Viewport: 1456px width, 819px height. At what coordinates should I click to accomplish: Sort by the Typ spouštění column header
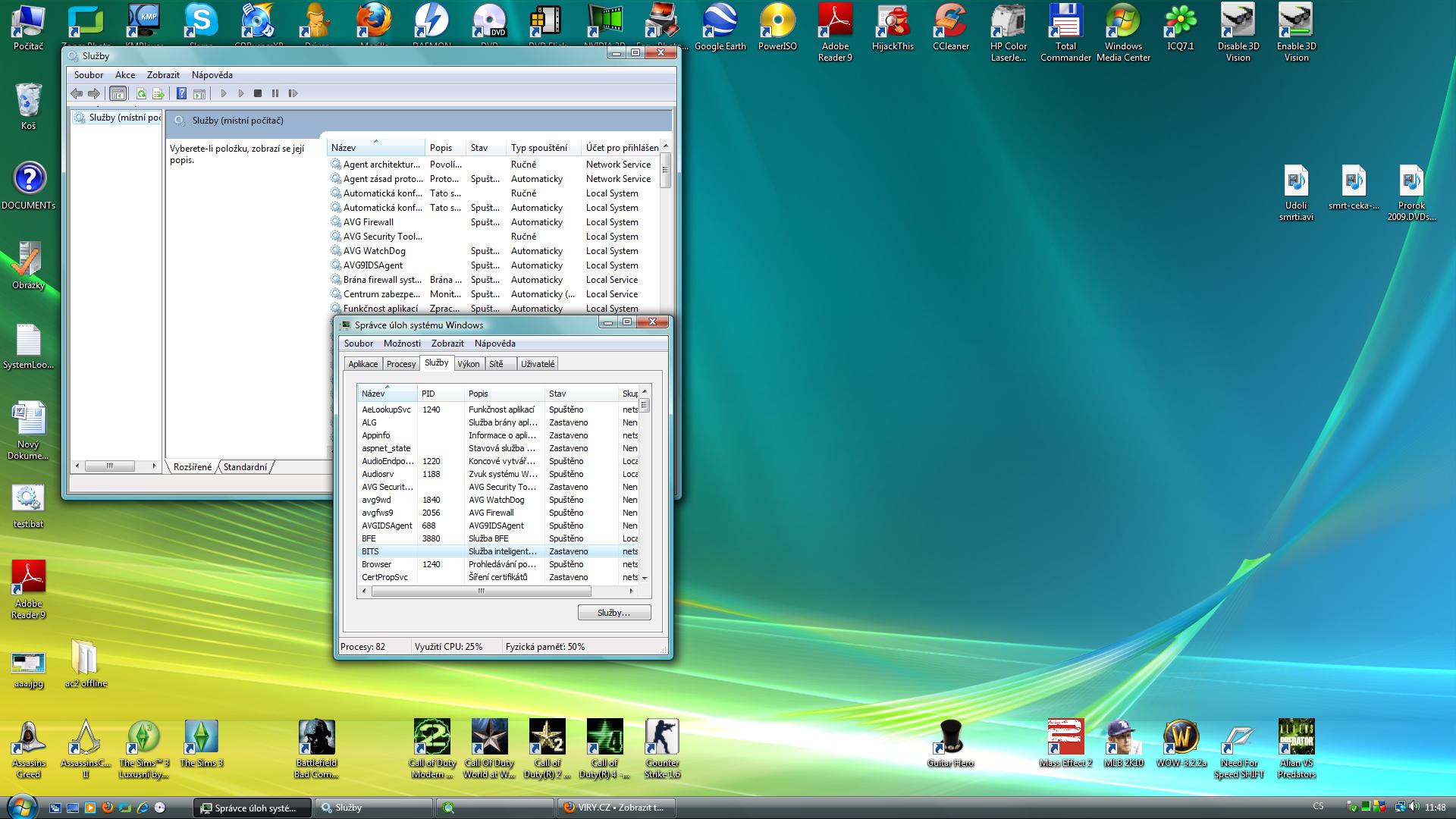coord(539,148)
